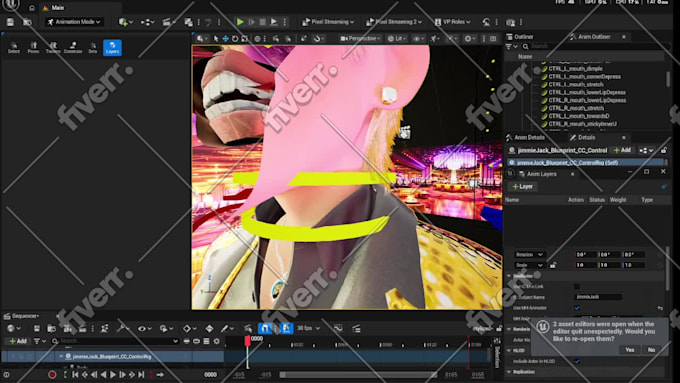Screen dimensions: 680x383
Task: Open the content browser icon beside Save
Action: tap(27, 22)
